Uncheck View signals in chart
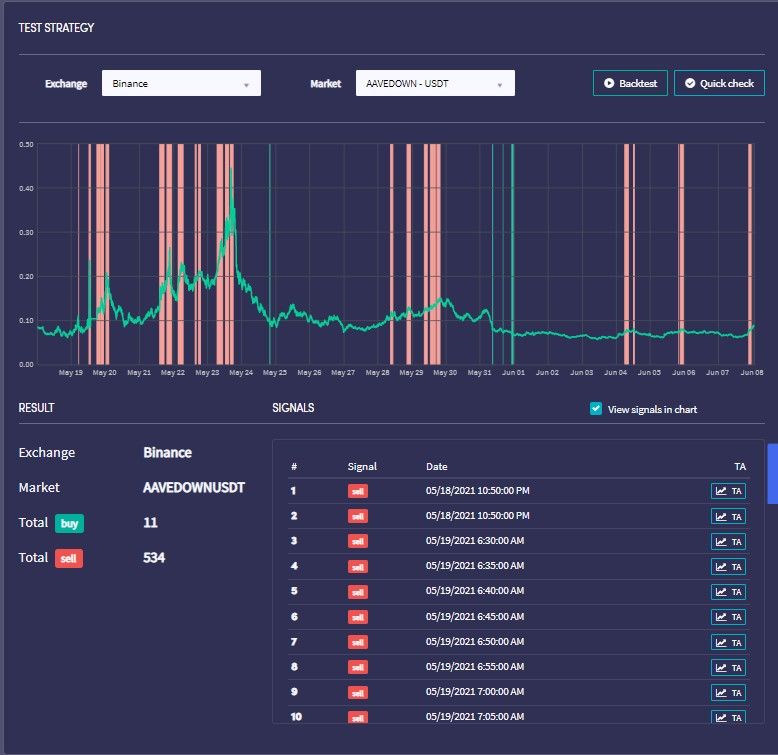The image size is (778, 755). point(596,409)
